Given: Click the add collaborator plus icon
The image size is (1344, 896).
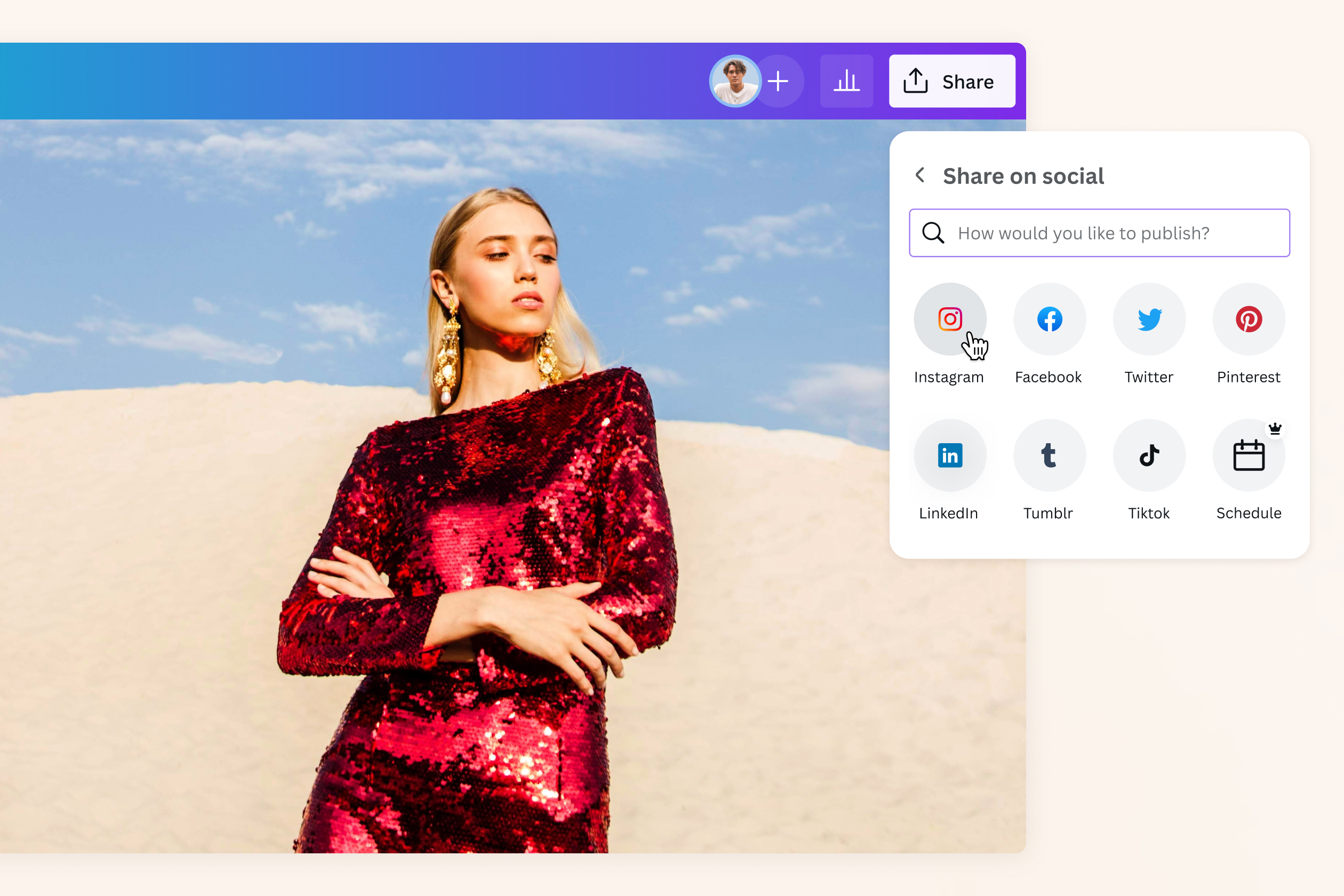Looking at the screenshot, I should (779, 81).
